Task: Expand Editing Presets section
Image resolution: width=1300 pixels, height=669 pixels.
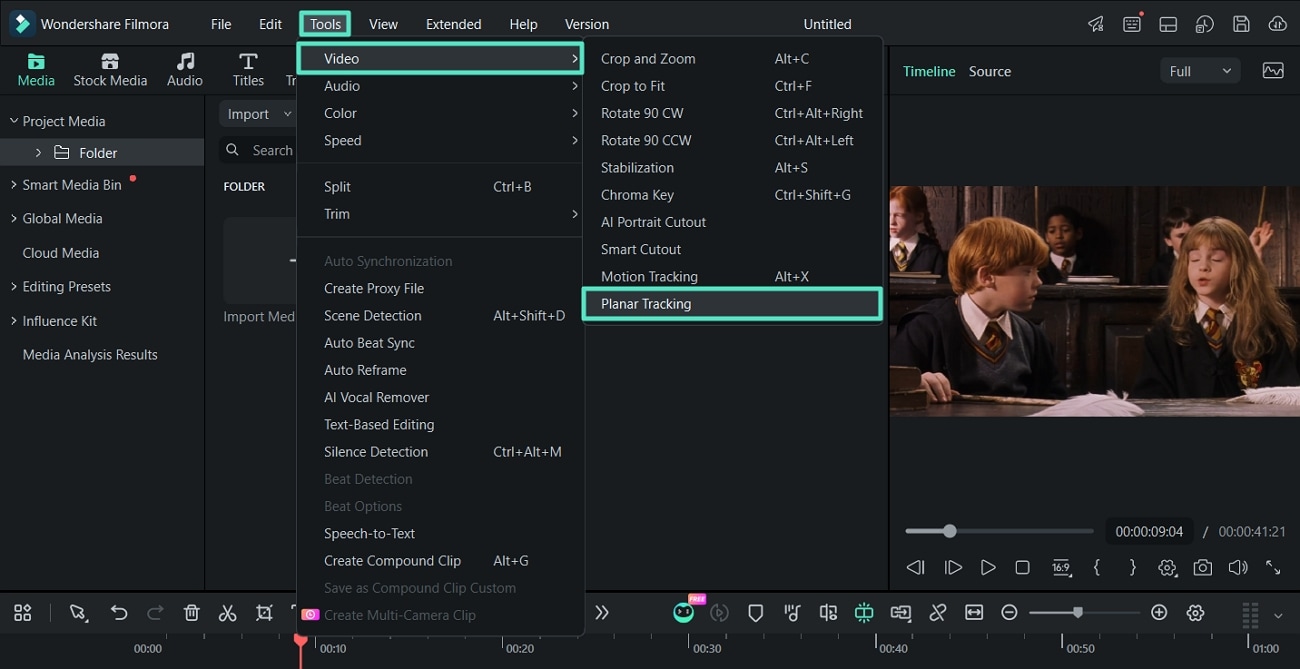Action: (x=14, y=287)
